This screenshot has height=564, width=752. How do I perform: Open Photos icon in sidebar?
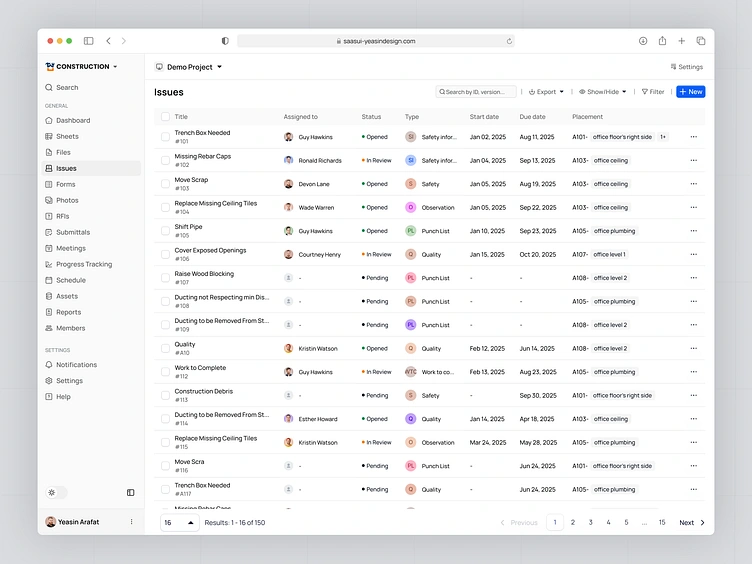(48, 200)
